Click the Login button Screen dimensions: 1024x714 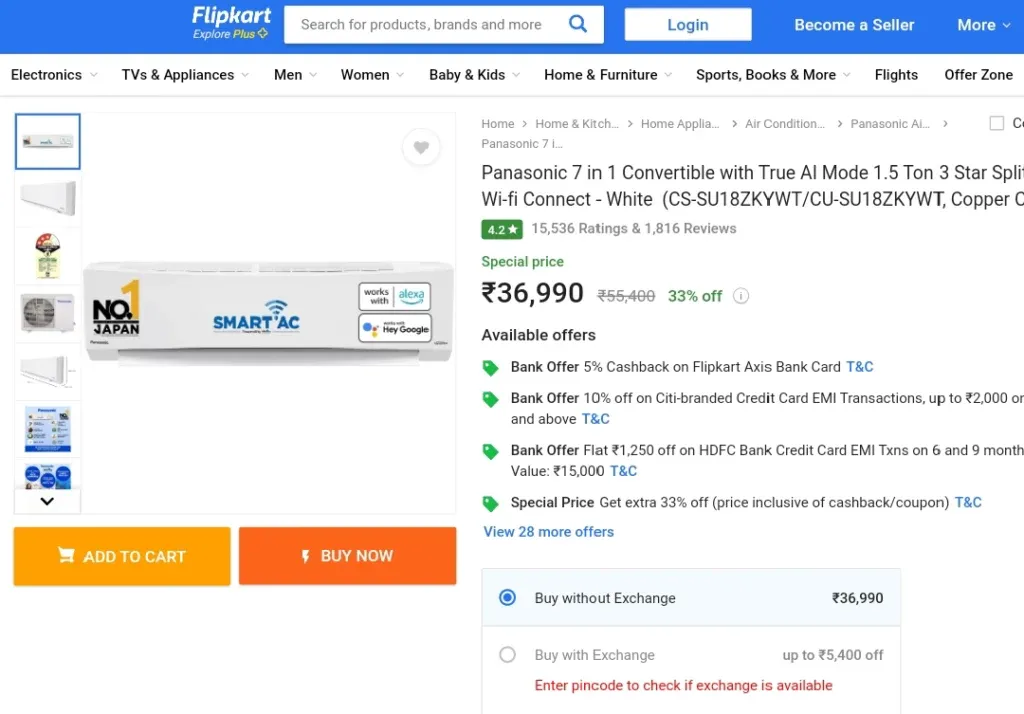pyautogui.click(x=688, y=25)
